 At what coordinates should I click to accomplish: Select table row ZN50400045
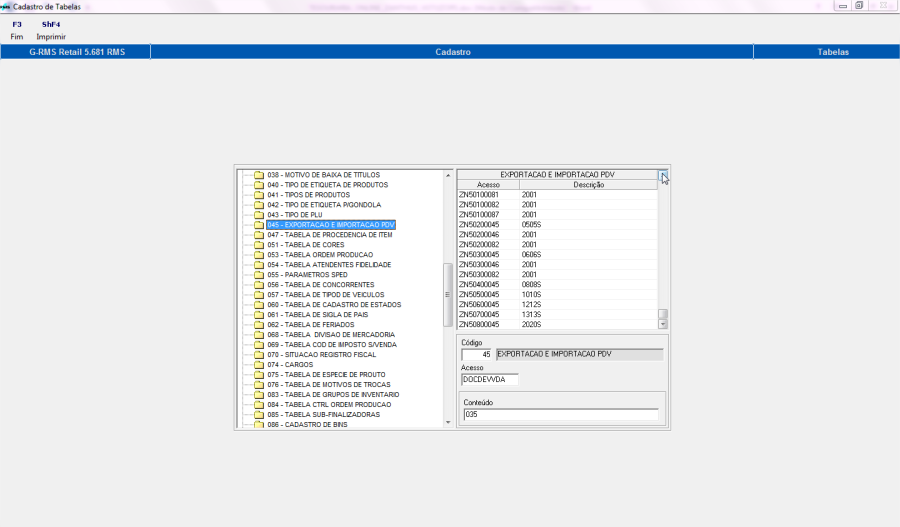(x=557, y=285)
